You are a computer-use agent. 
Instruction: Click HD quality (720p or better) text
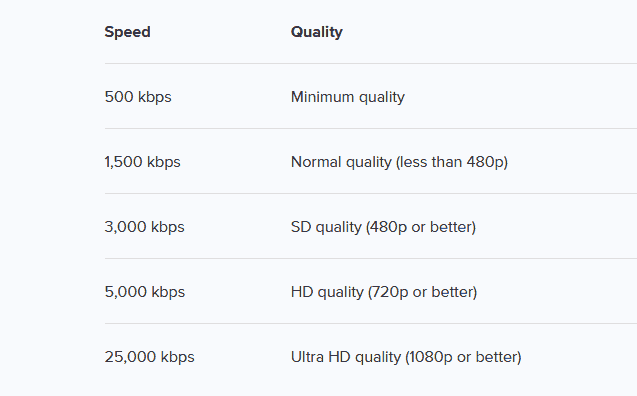384,292
